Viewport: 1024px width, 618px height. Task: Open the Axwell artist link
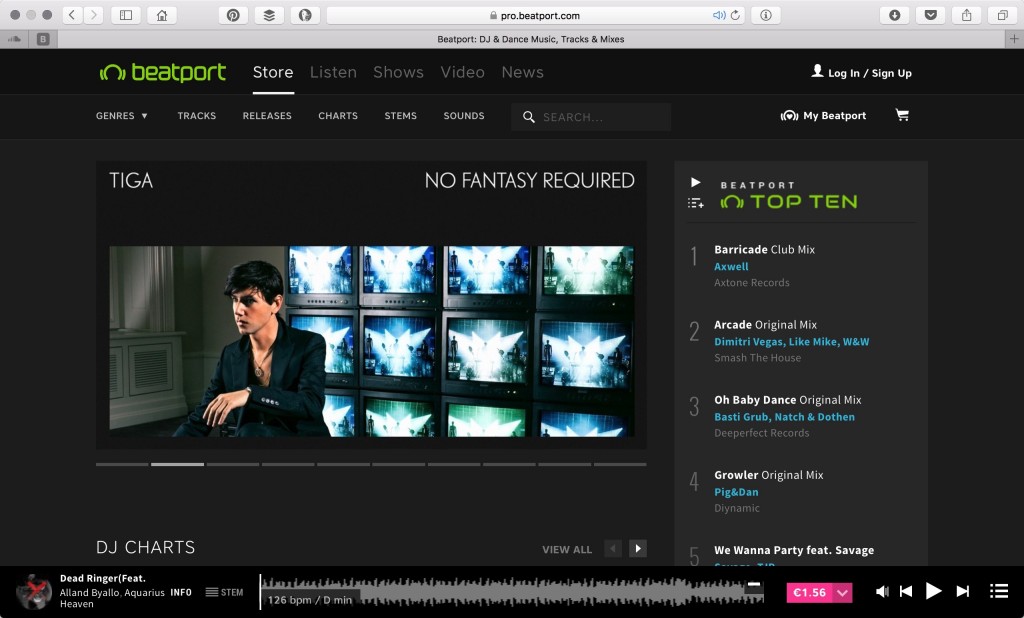731,267
